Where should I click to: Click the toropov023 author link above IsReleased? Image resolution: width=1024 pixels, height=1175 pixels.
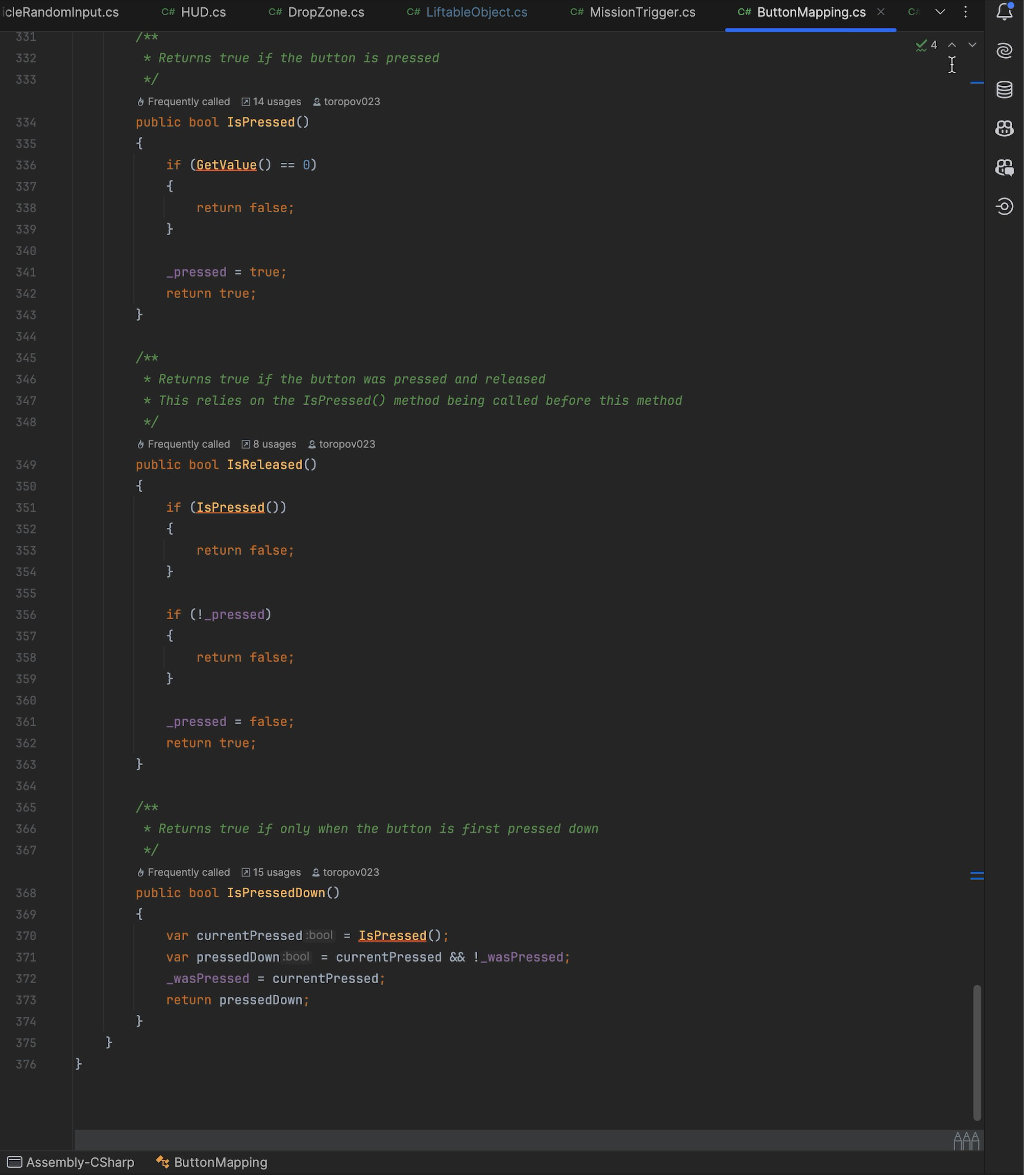point(347,443)
